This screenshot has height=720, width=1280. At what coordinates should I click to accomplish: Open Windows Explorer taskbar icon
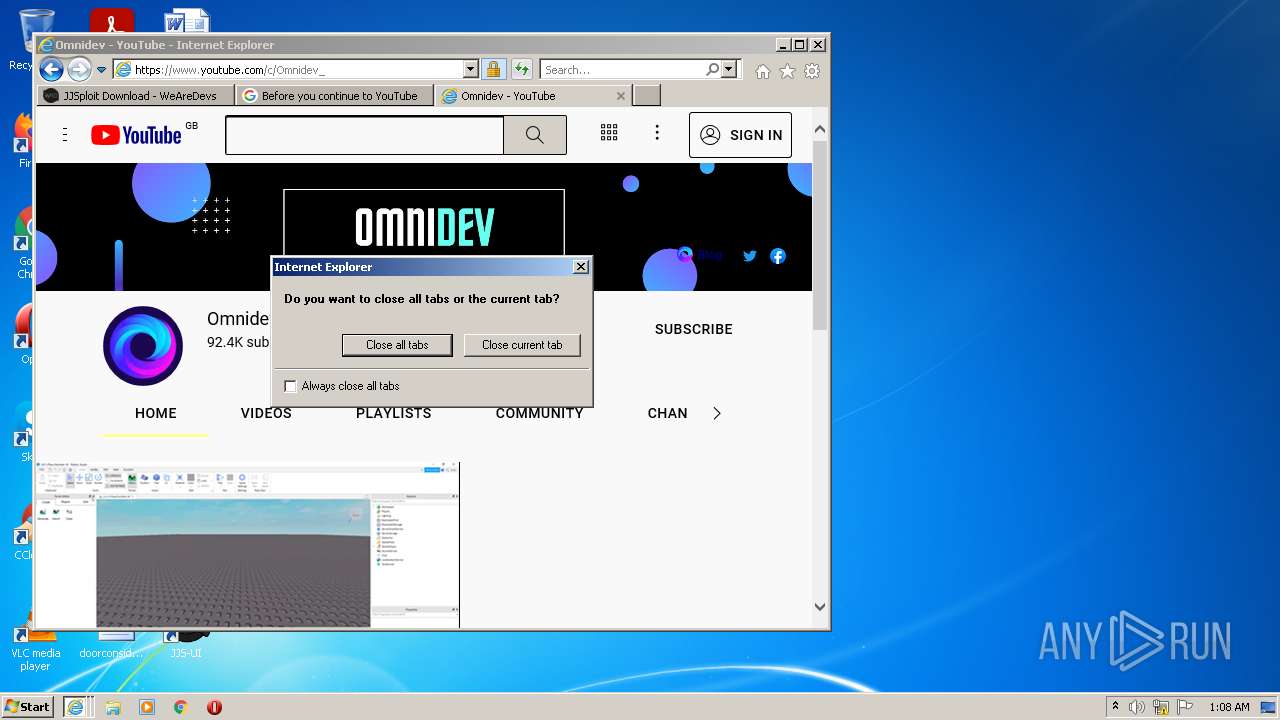113,707
